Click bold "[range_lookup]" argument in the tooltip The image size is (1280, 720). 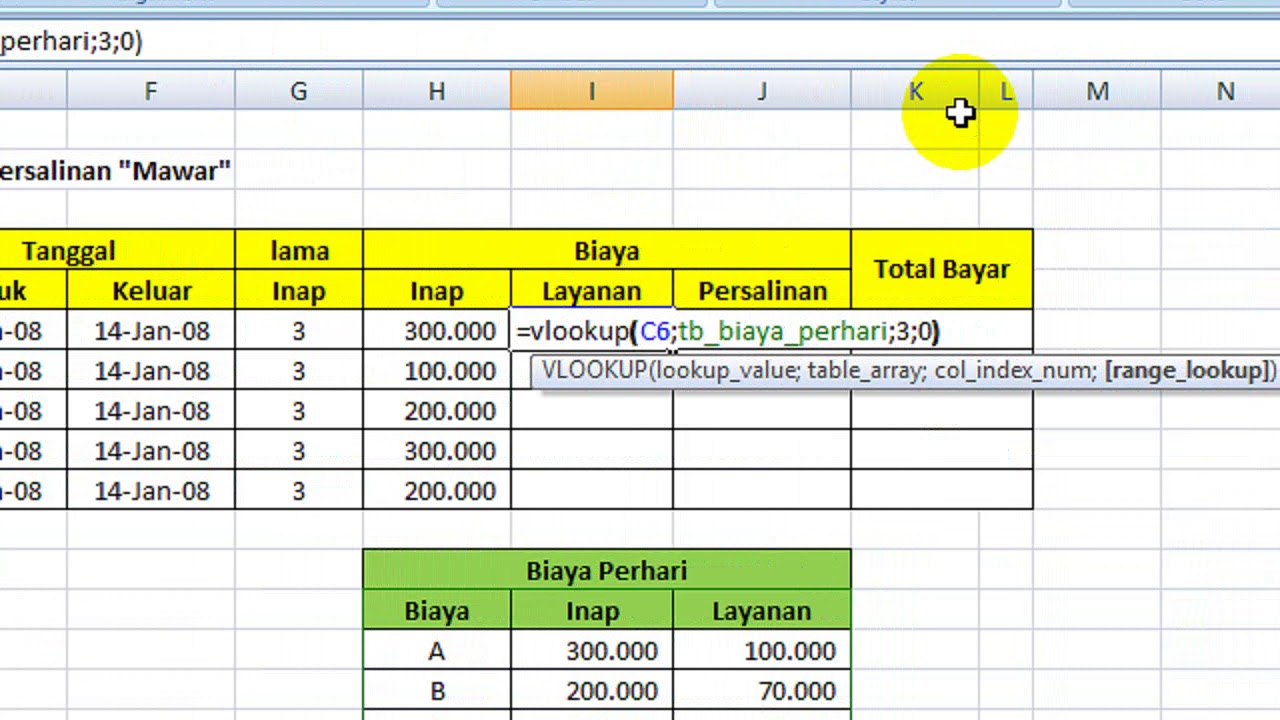1187,371
